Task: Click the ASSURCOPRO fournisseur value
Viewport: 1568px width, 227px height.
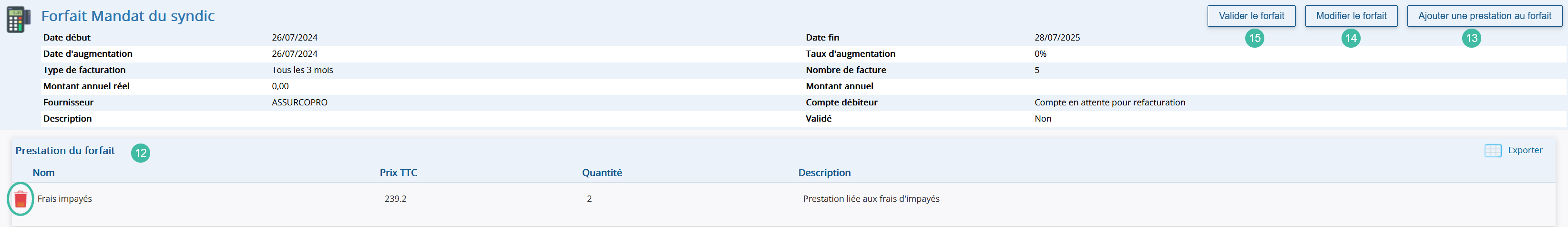Action: point(299,102)
